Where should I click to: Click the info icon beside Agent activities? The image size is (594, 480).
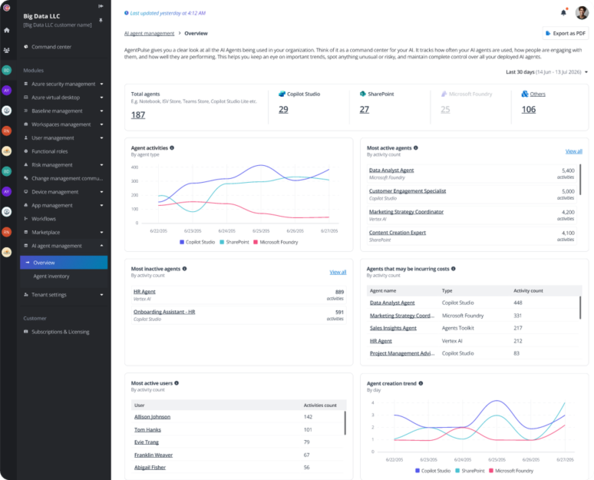coord(172,148)
